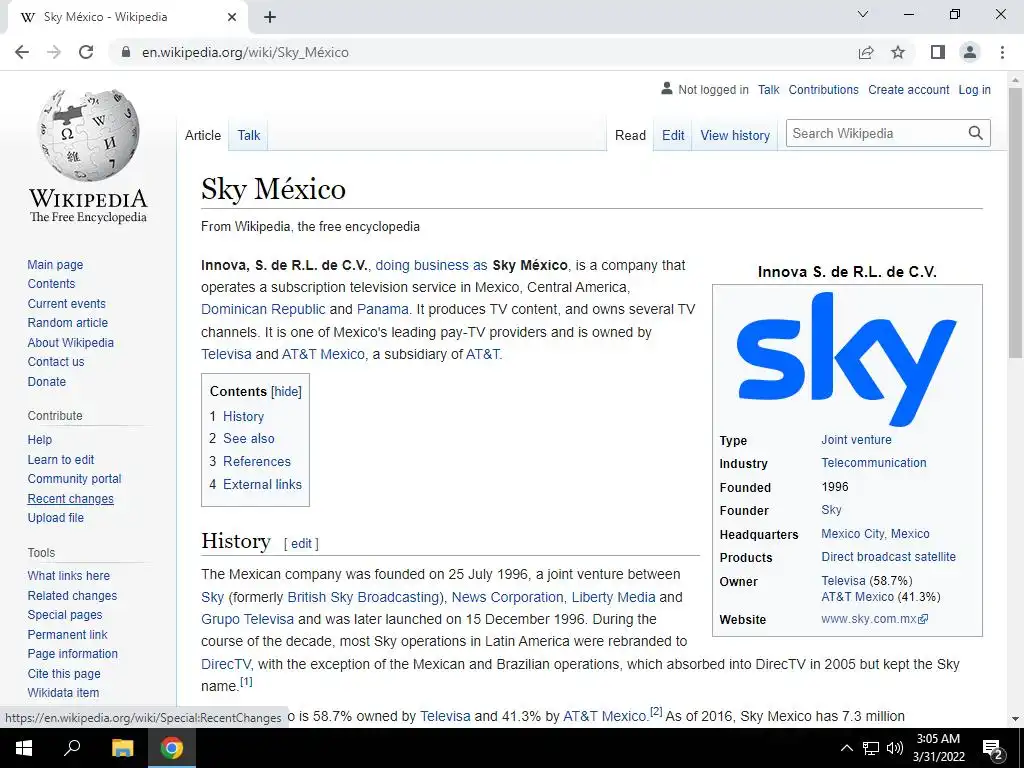
Task: Open the View history tab
Action: [735, 135]
